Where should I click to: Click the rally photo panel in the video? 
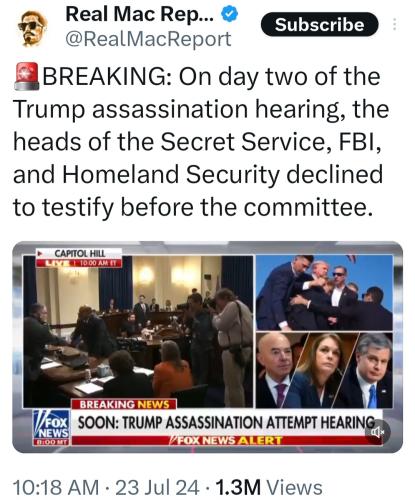coord(324,293)
